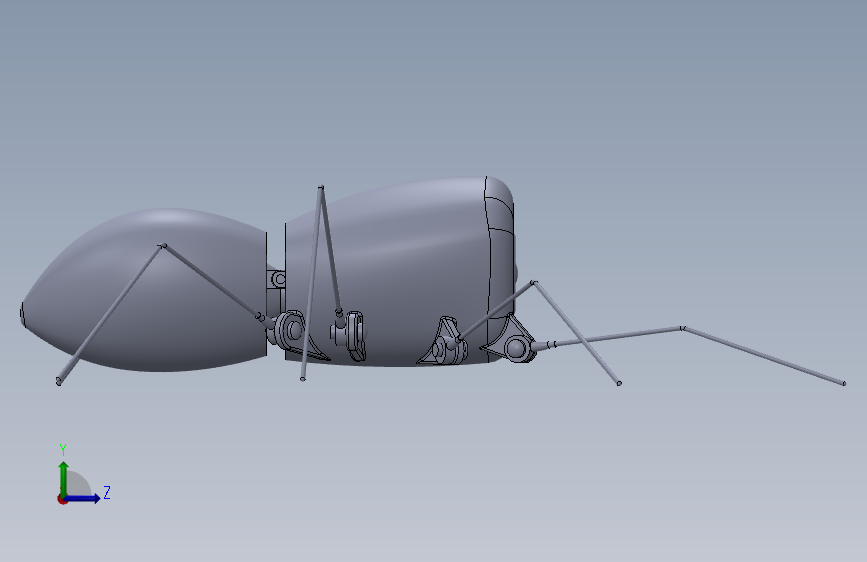This screenshot has width=867, height=562.
Task: Click the top apex of the tall middle leg
Action: [321, 188]
